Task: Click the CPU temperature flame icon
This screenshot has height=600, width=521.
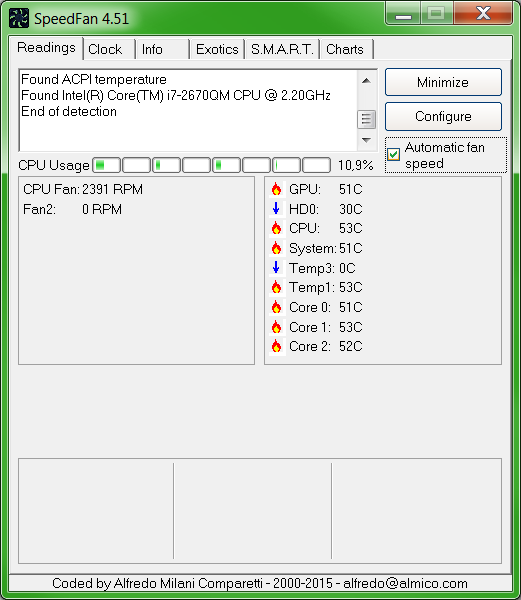Action: [276, 228]
